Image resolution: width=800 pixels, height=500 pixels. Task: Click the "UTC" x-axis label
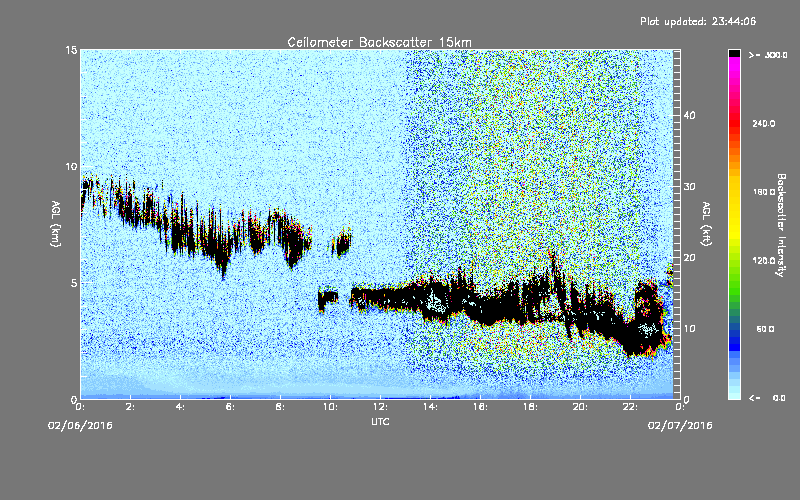(x=380, y=421)
